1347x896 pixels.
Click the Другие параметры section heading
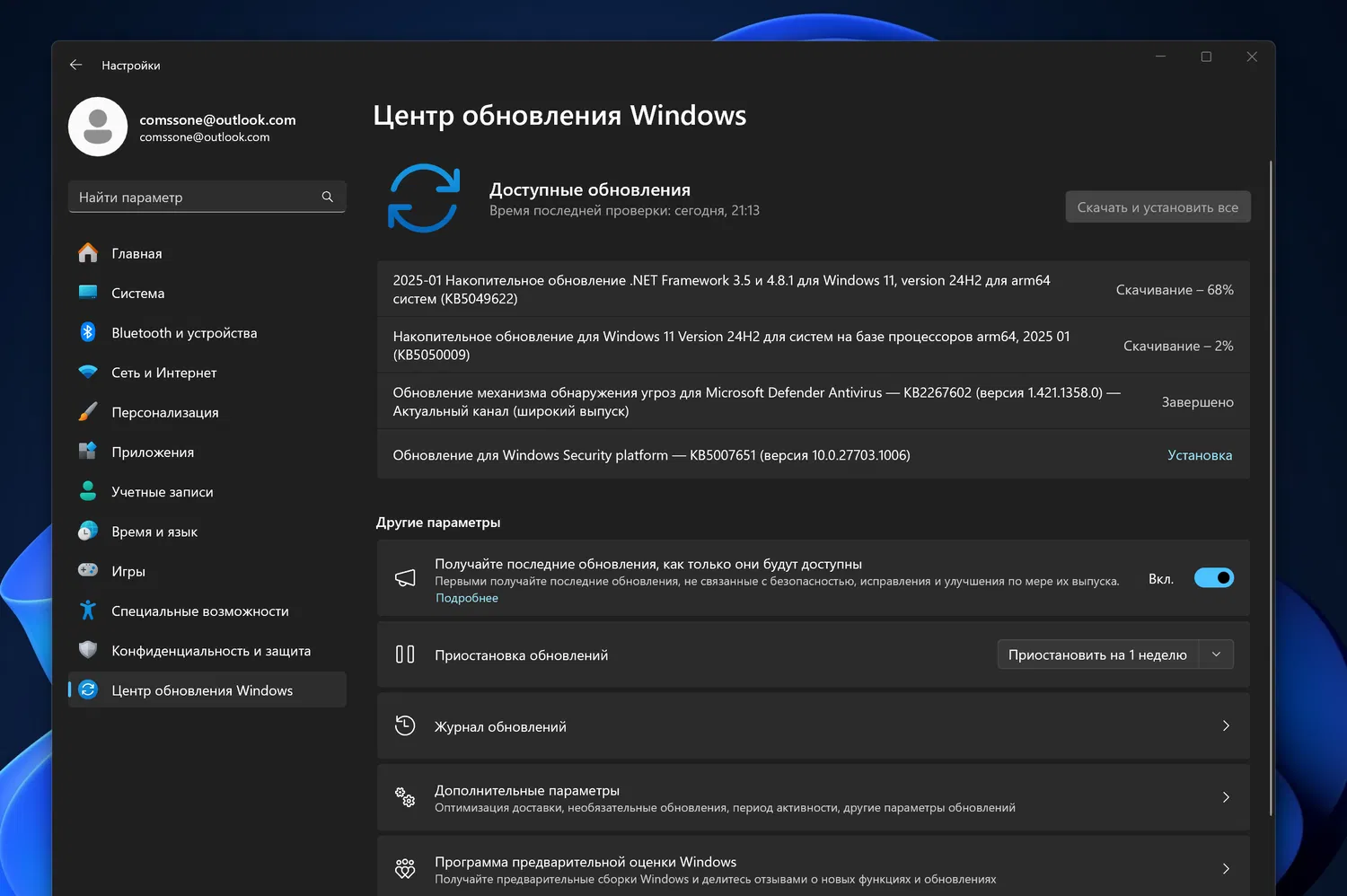[x=438, y=523]
